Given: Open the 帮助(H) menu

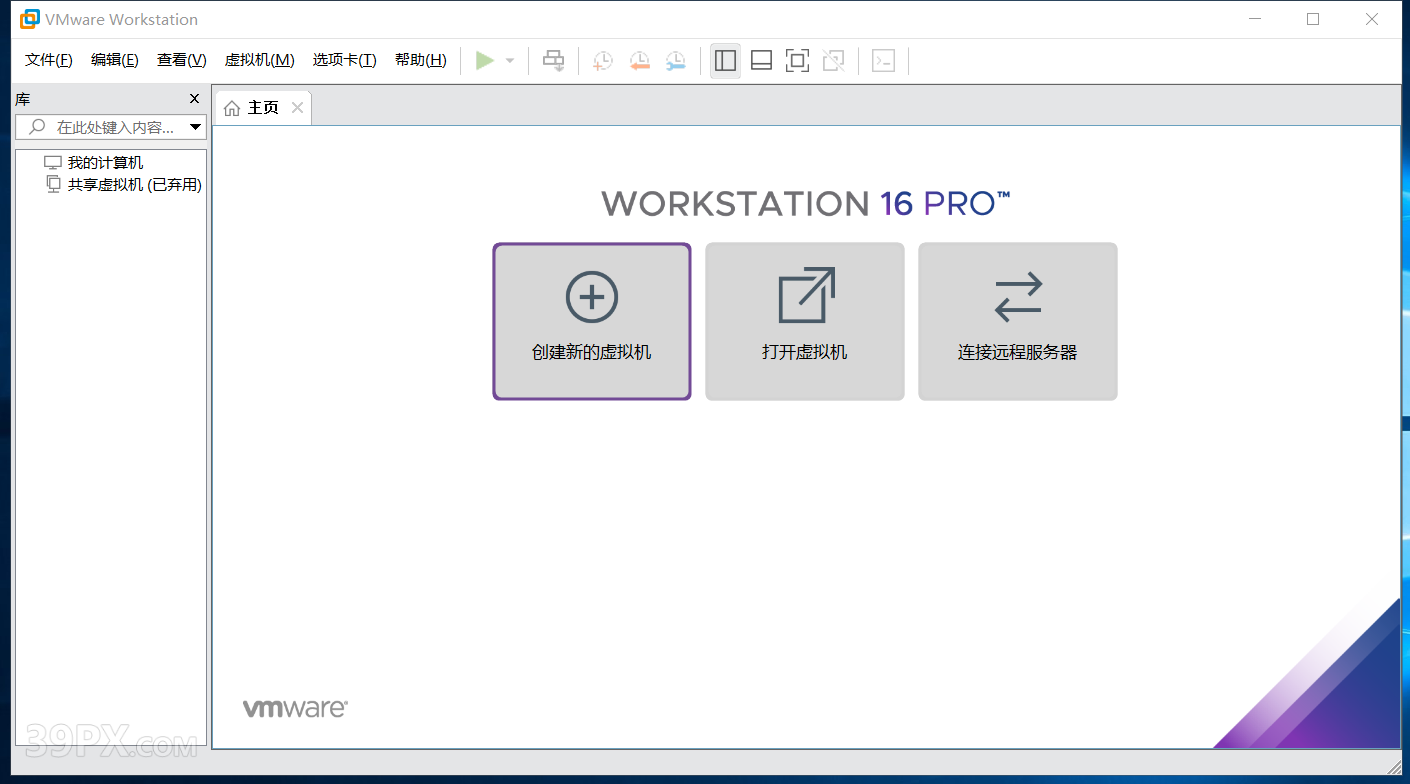Looking at the screenshot, I should click(x=421, y=60).
